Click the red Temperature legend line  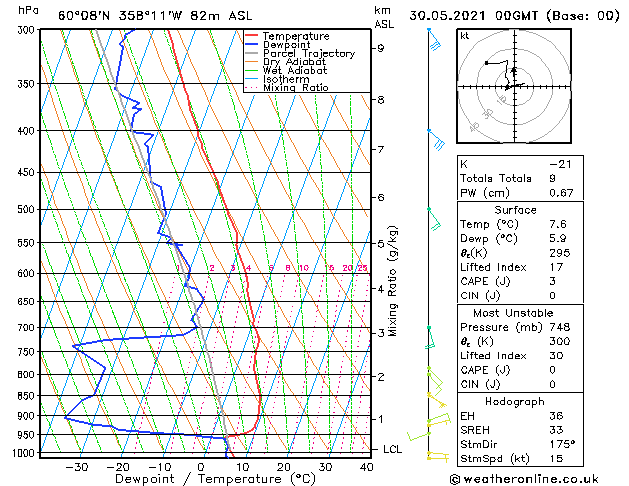coord(252,36)
